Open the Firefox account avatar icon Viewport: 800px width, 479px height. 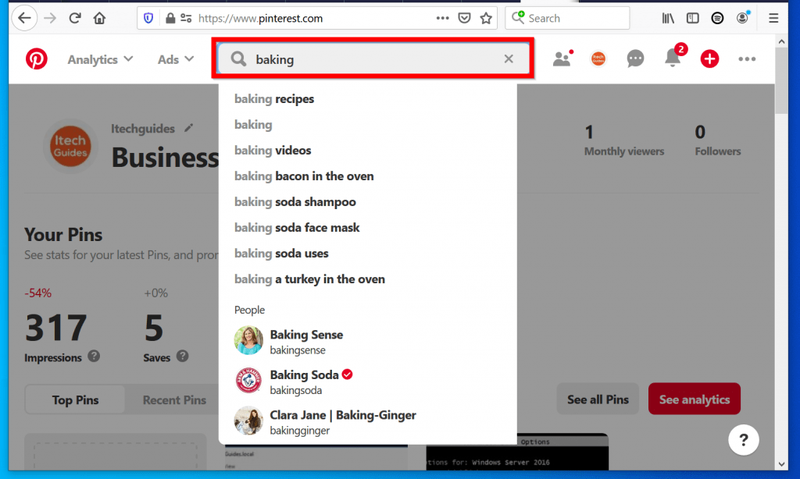point(743,18)
